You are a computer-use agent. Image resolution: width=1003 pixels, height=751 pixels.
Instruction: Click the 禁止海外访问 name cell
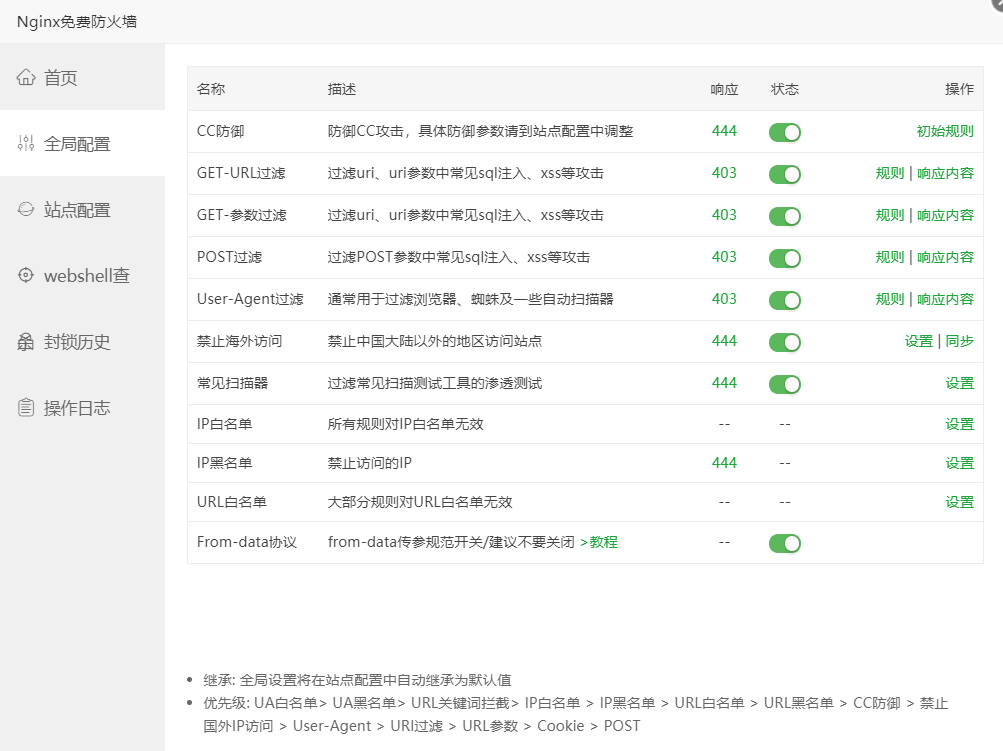point(239,341)
